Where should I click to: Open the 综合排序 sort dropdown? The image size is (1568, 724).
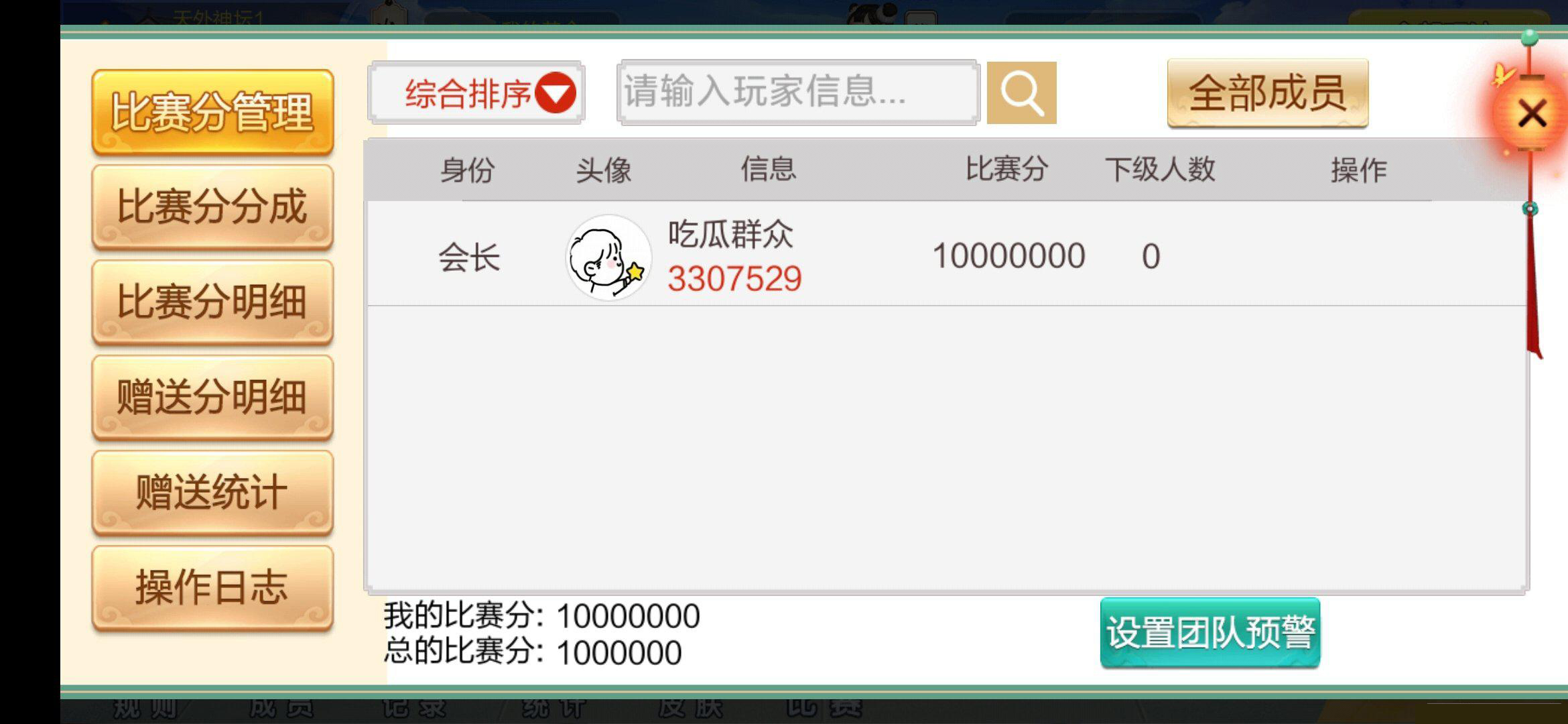(x=476, y=93)
